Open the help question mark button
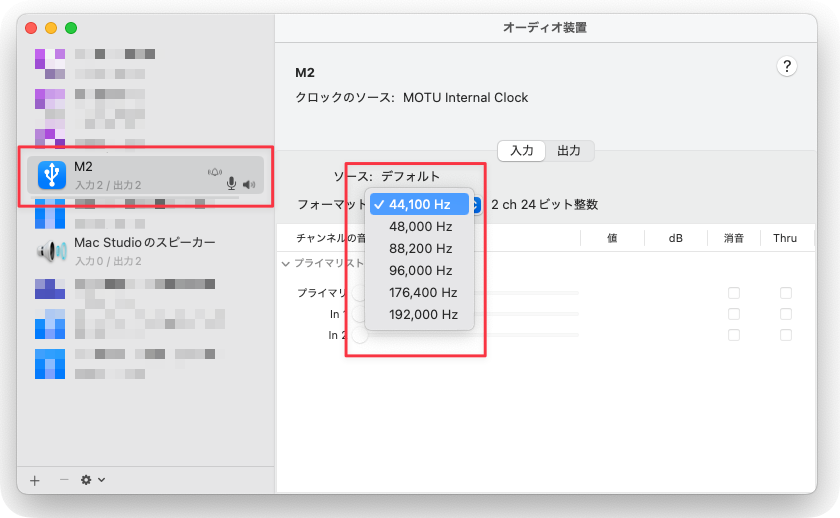The width and height of the screenshot is (840, 518). click(x=786, y=66)
